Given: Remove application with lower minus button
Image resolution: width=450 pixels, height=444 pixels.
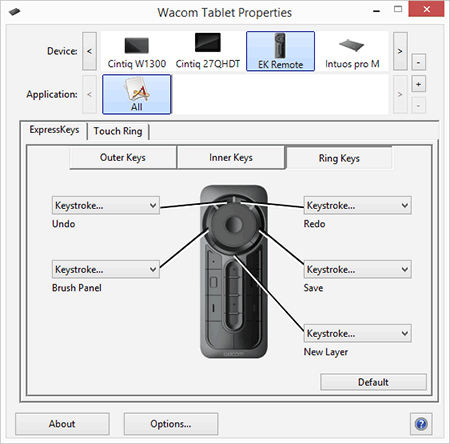Looking at the screenshot, I should (418, 106).
